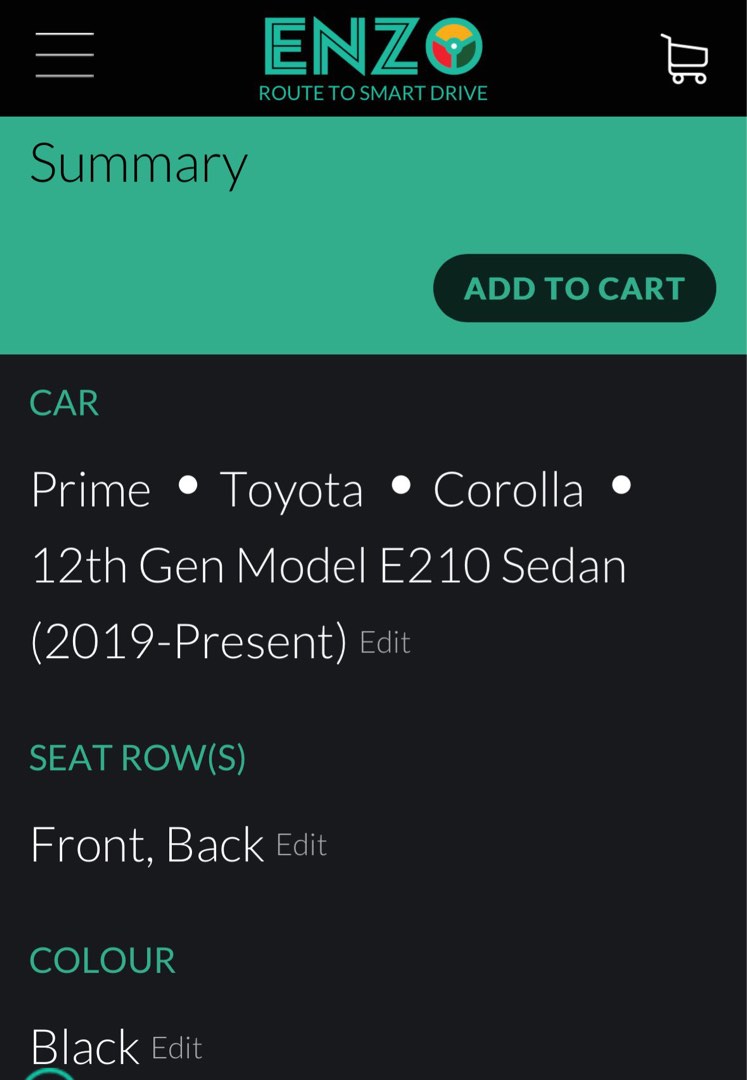
Task: Open the shopping cart
Action: pos(685,59)
